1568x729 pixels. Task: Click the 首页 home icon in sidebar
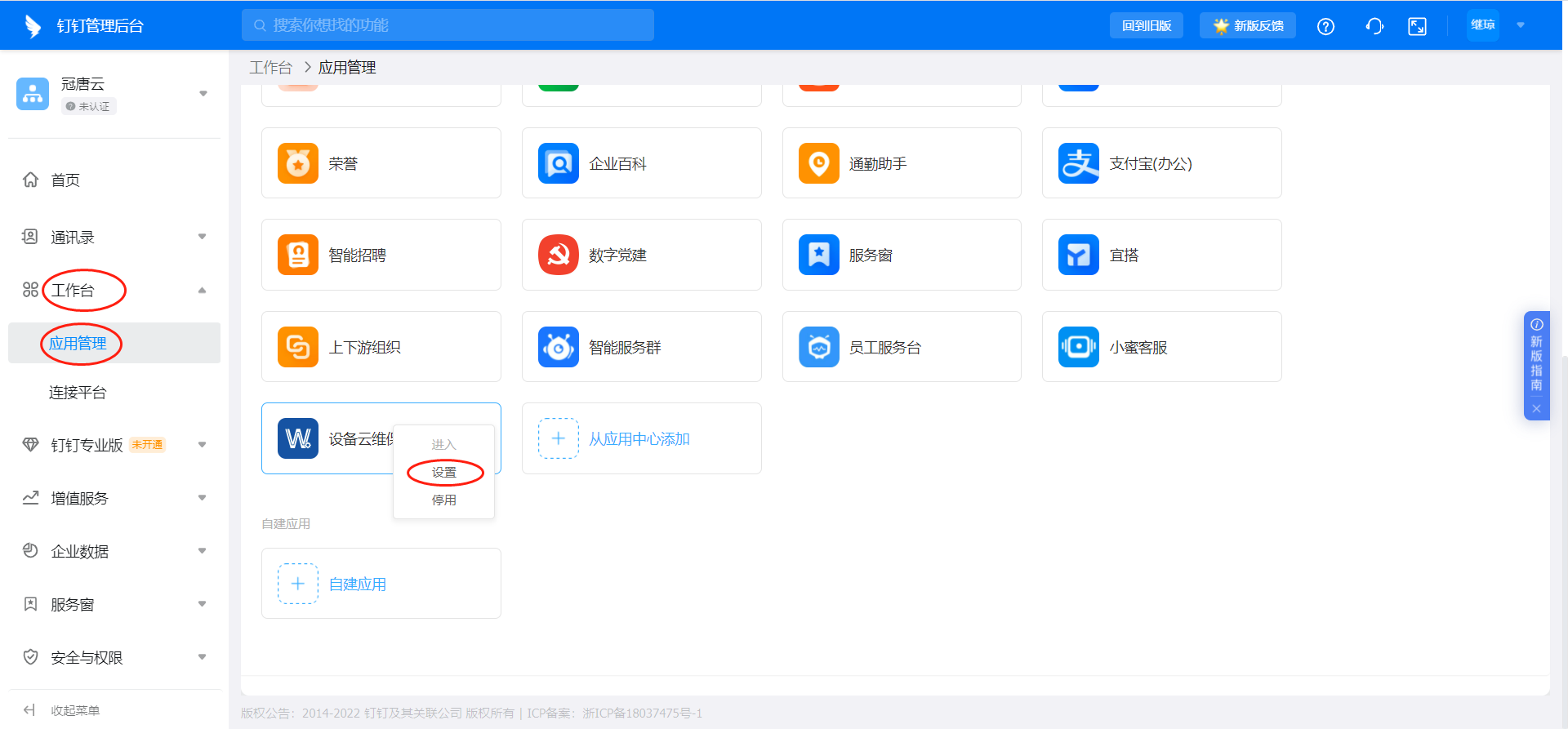point(30,180)
